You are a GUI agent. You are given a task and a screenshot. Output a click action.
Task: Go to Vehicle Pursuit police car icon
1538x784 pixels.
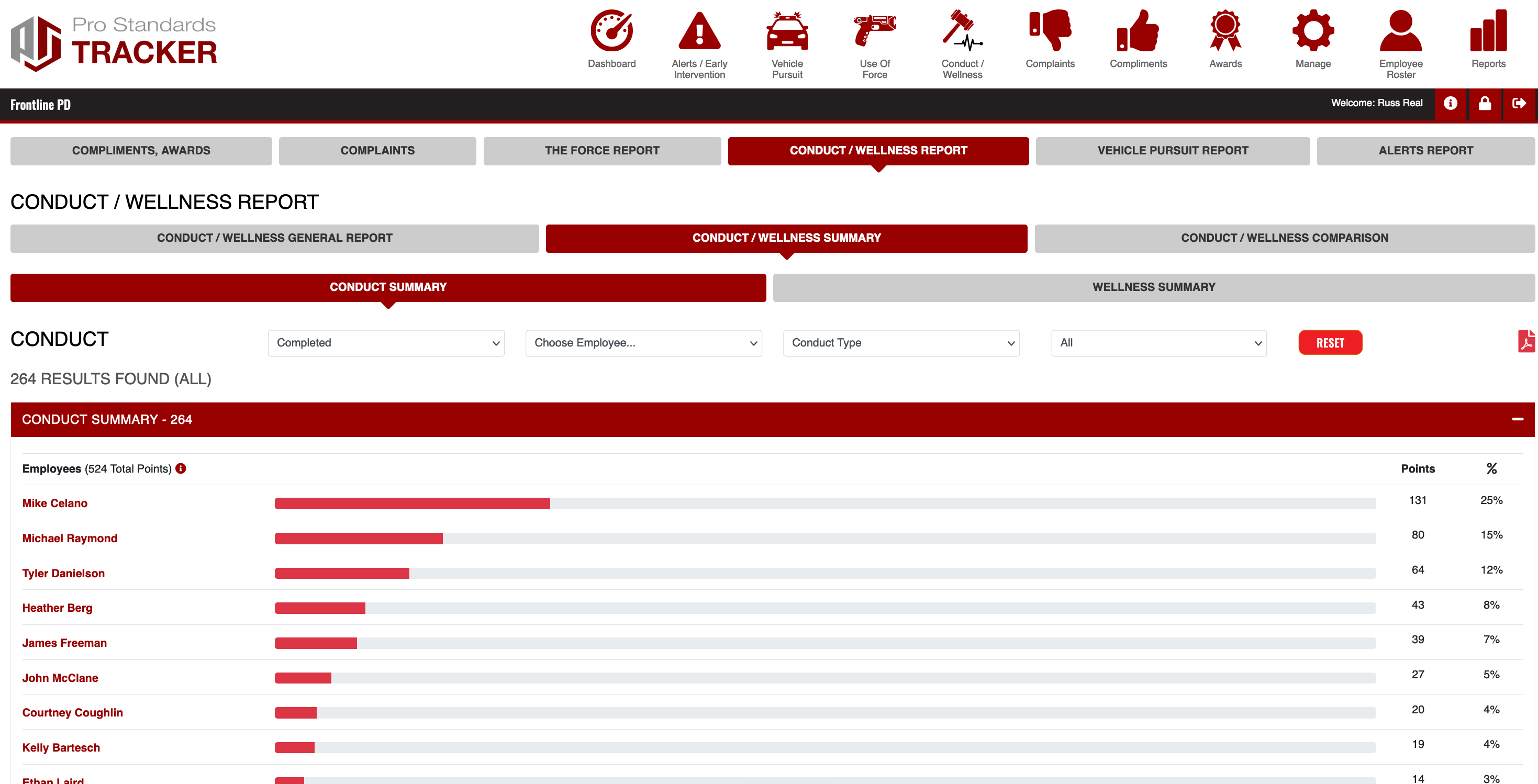(x=787, y=31)
